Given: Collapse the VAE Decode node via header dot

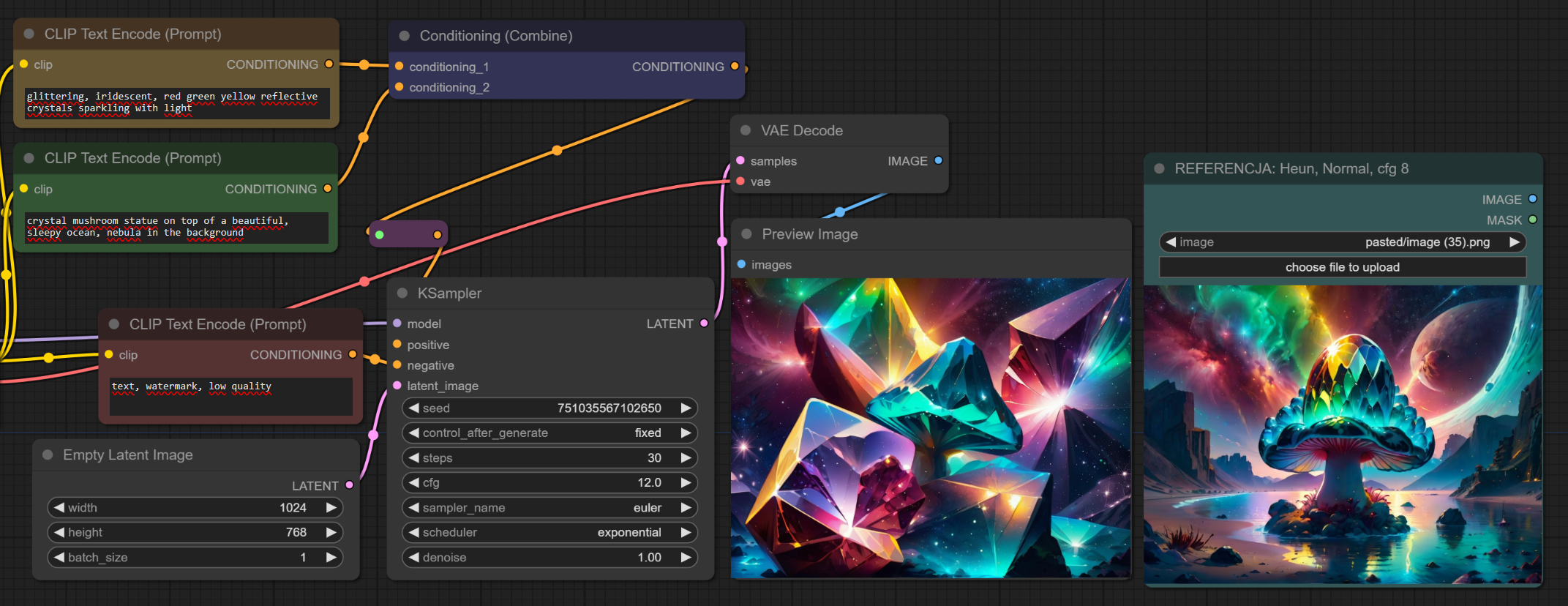Looking at the screenshot, I should [746, 130].
